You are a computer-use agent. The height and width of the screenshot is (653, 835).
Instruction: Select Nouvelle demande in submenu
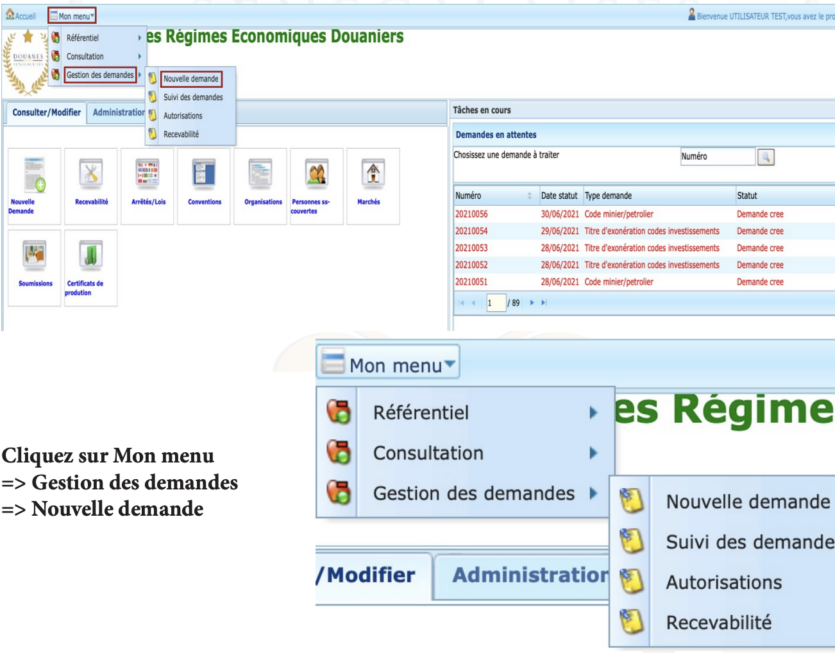click(x=190, y=78)
